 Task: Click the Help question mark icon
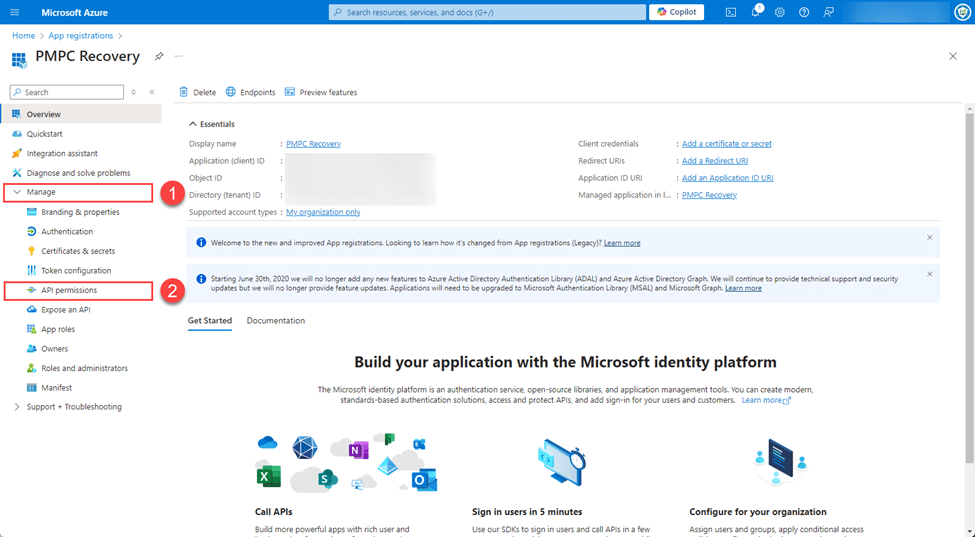[x=804, y=12]
